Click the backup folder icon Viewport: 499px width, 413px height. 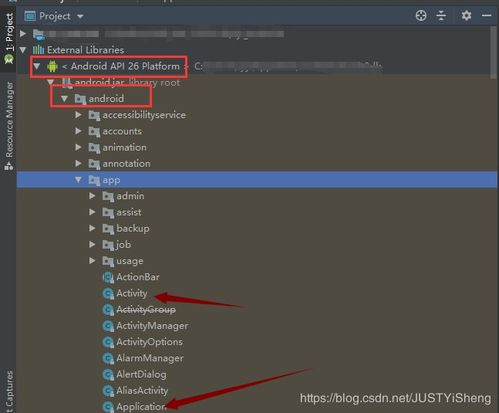pos(108,229)
